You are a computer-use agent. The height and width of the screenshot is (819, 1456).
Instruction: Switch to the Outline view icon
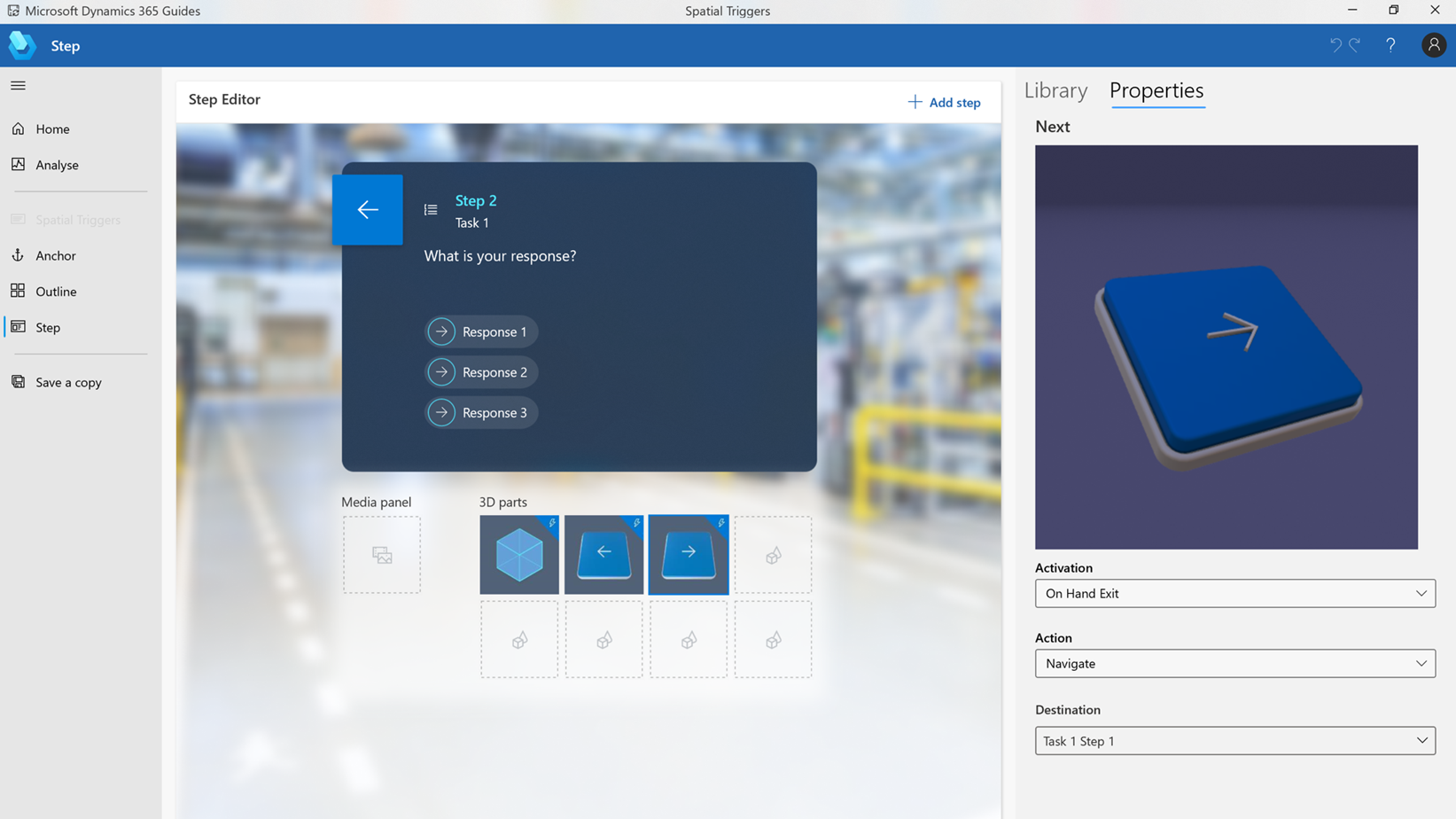pos(55,291)
